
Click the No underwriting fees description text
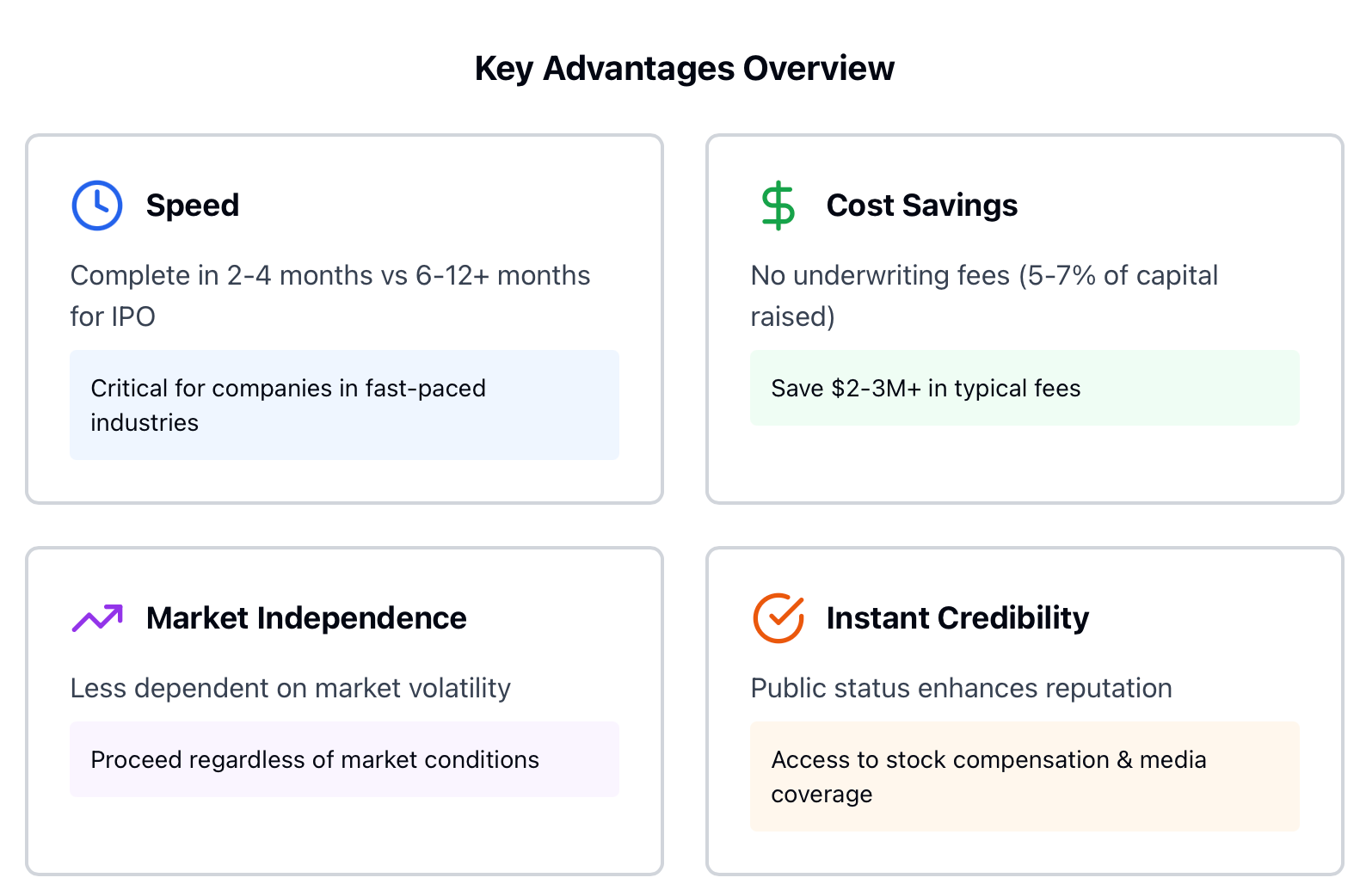click(984, 296)
